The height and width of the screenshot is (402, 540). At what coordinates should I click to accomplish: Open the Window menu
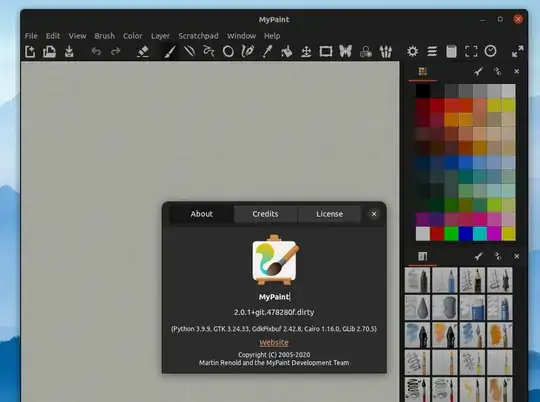[241, 36]
